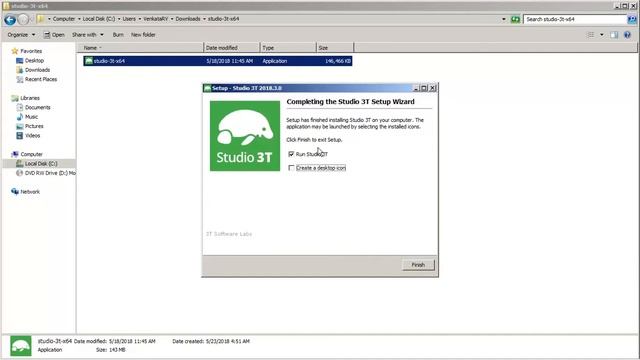Click the Network icon in navigation pane
Screen dimensions: 640x360
15,191
